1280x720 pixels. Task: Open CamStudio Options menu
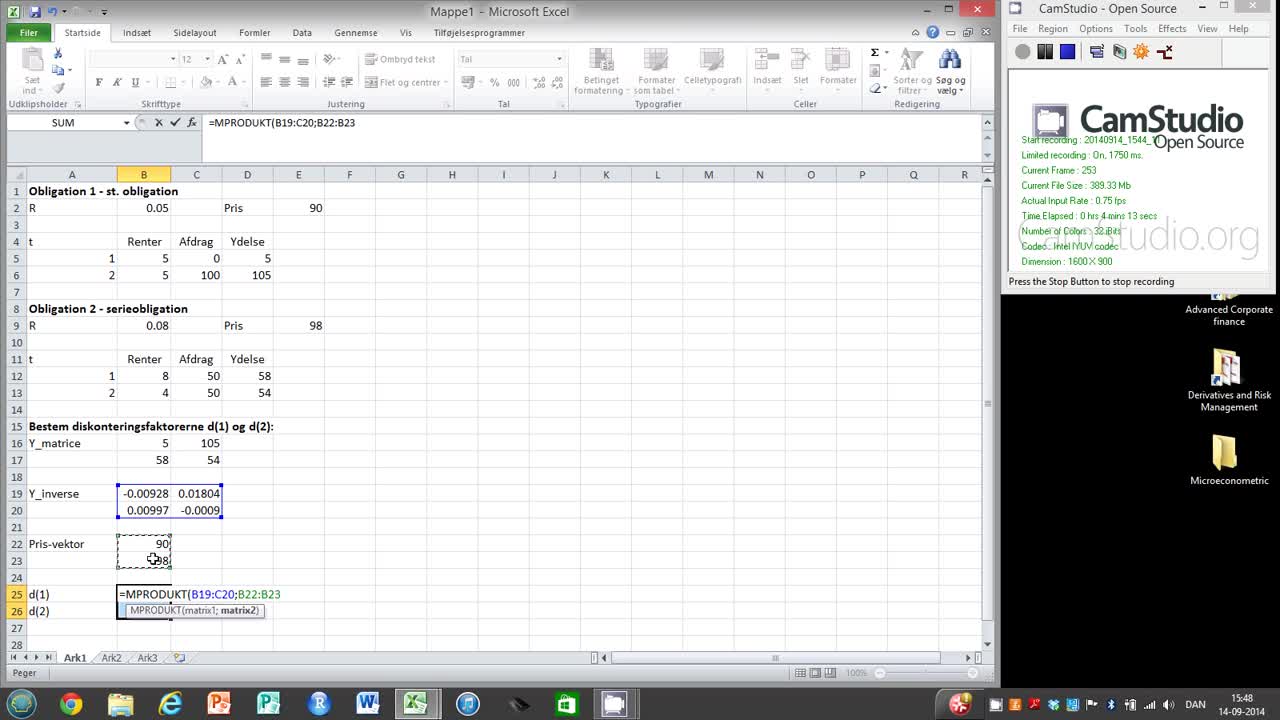coord(1095,29)
